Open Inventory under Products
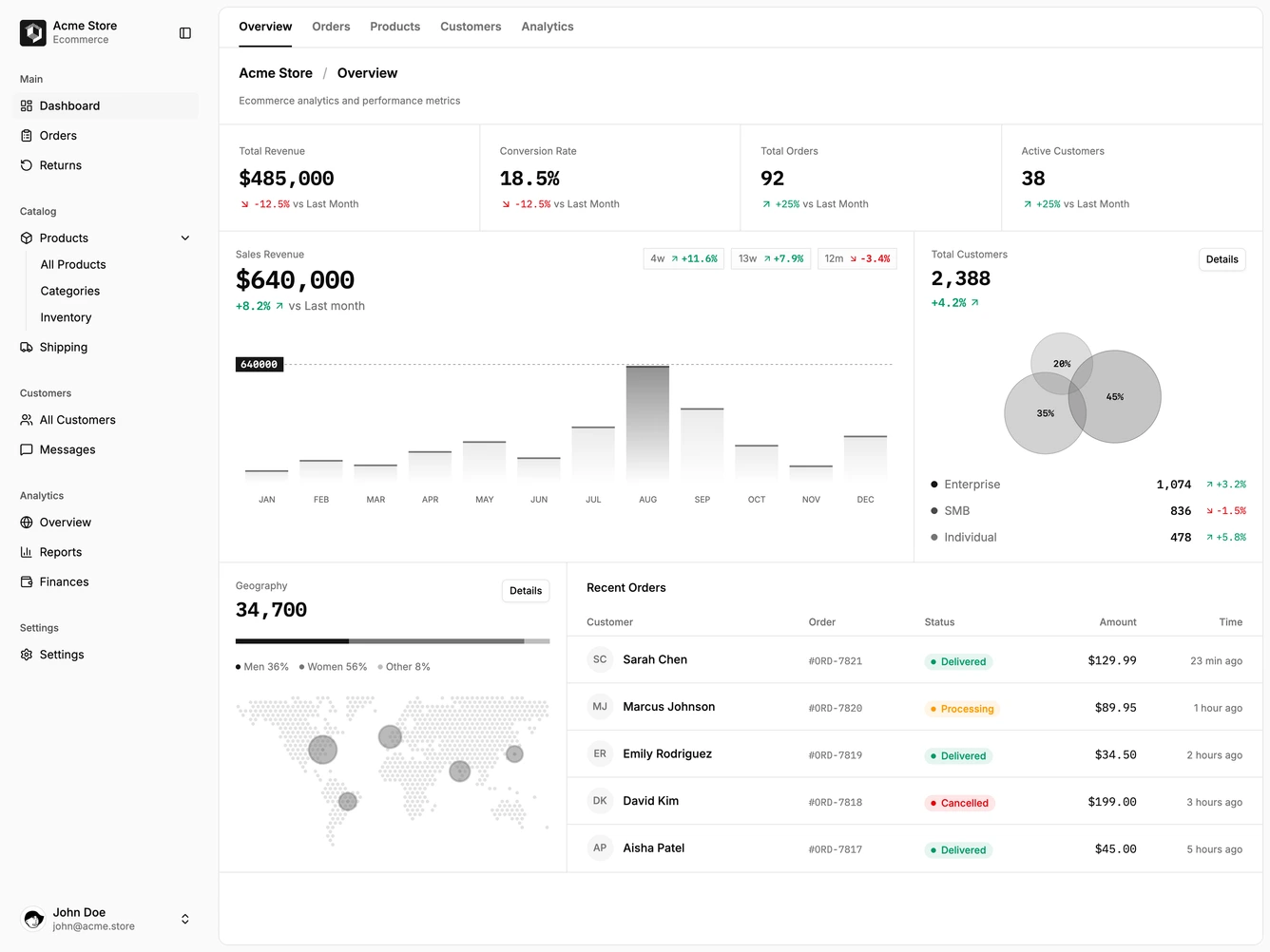 click(66, 318)
